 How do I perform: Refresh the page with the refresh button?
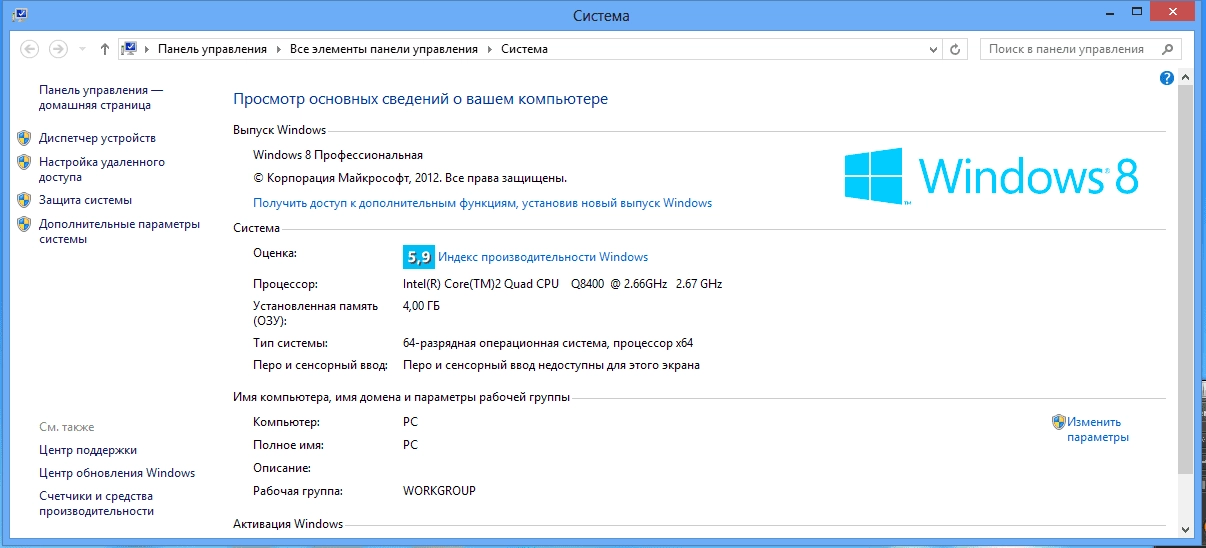click(956, 49)
